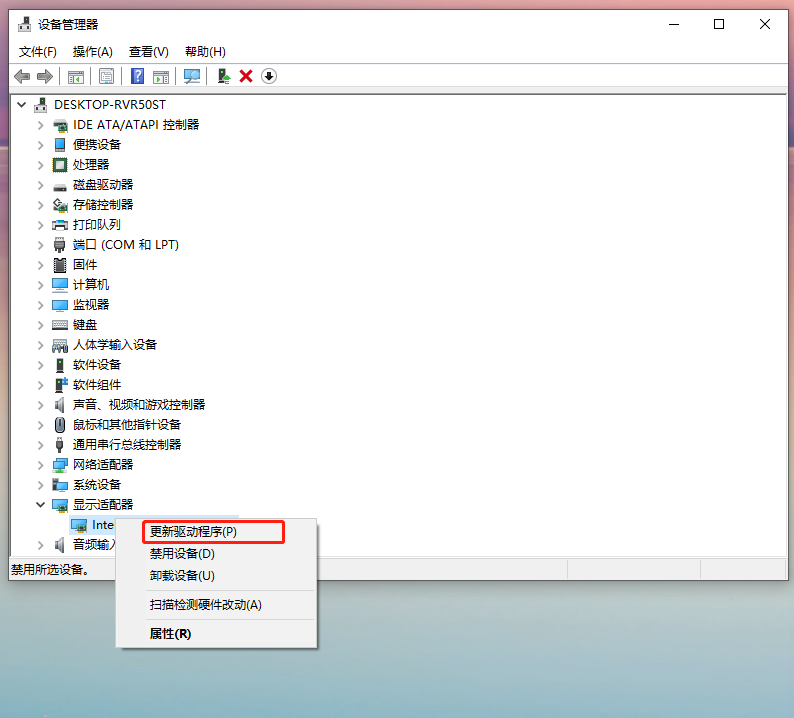Click the 网络适配器 network icon
Viewport: 794px width, 718px height.
click(60, 465)
